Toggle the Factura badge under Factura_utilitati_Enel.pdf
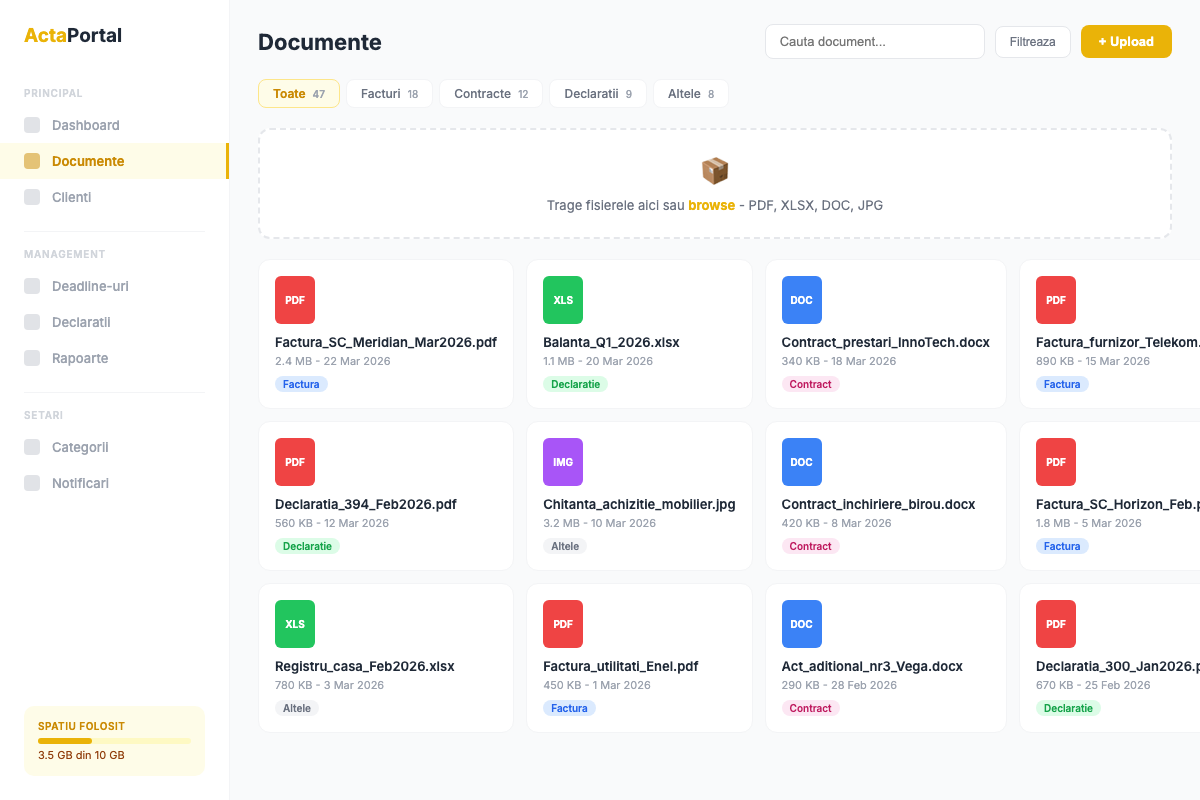This screenshot has width=1200, height=800. tap(569, 707)
